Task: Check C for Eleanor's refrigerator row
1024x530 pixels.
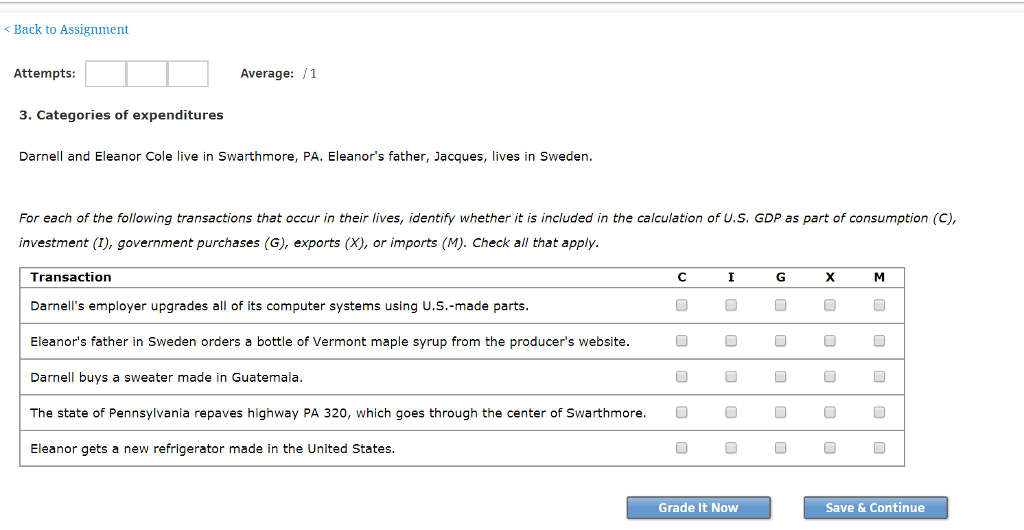Action: click(681, 448)
